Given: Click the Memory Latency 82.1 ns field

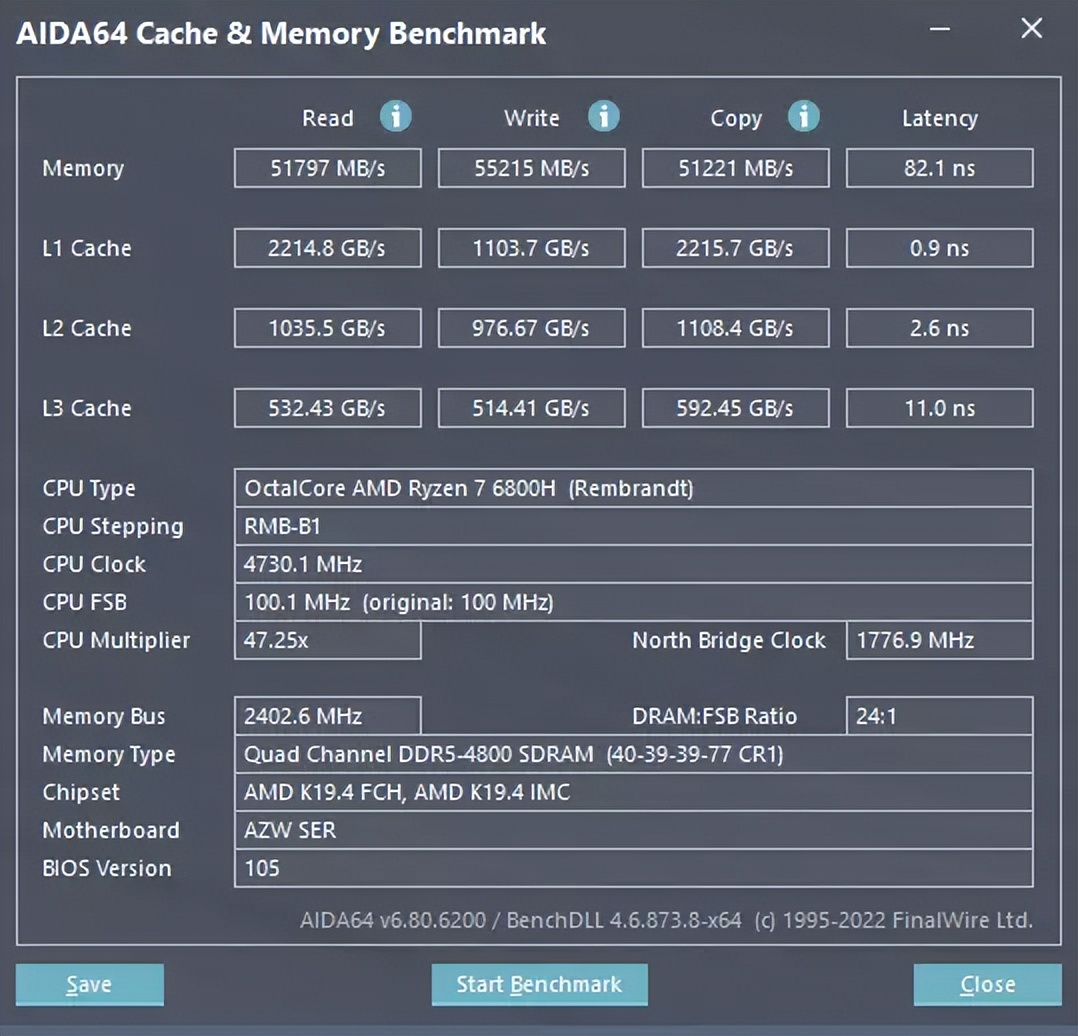Looking at the screenshot, I should (x=939, y=168).
